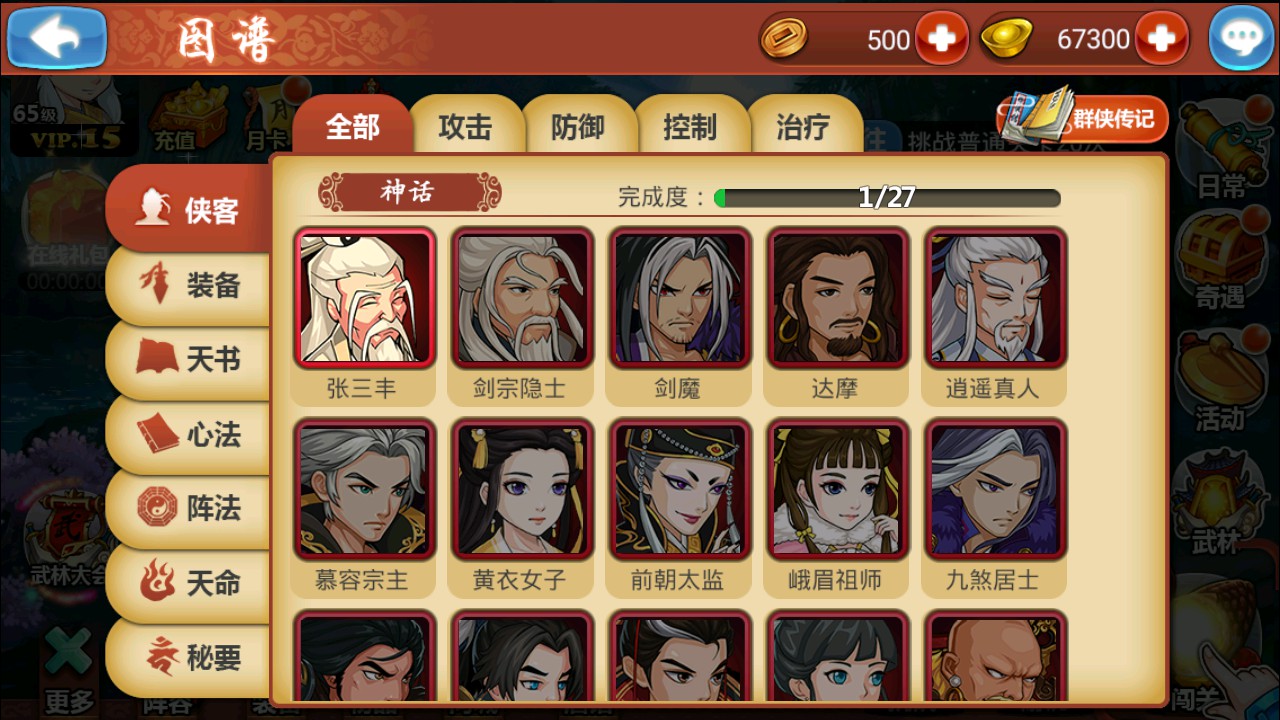Switch to the 防御 tab
The height and width of the screenshot is (720, 1280).
(578, 127)
